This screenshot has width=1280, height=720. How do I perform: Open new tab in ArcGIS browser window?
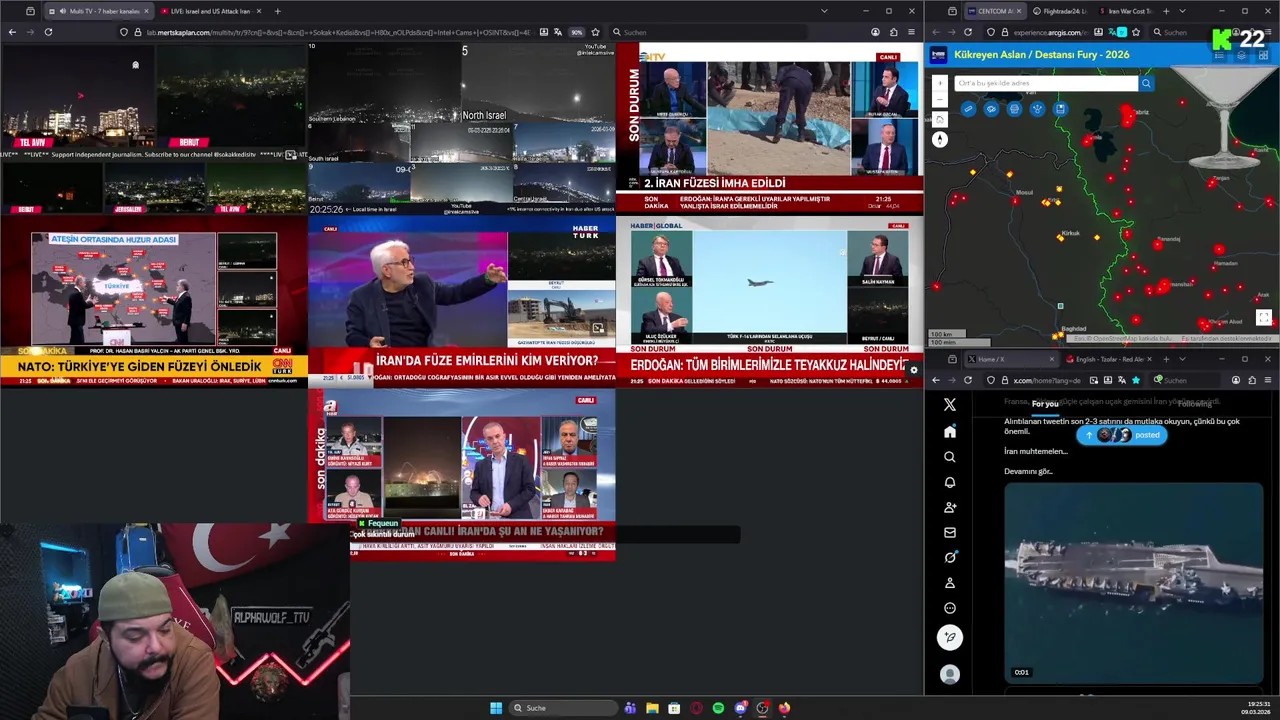1166,11
